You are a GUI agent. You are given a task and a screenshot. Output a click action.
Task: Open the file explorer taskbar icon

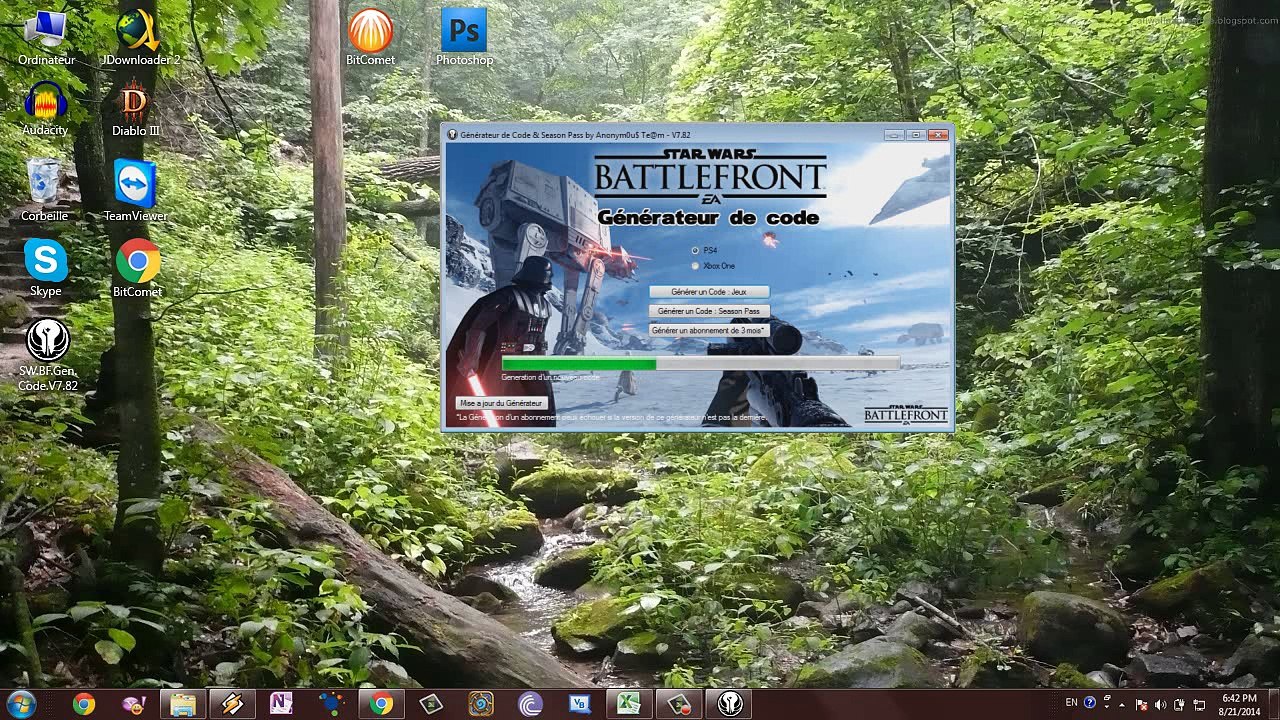[x=183, y=704]
